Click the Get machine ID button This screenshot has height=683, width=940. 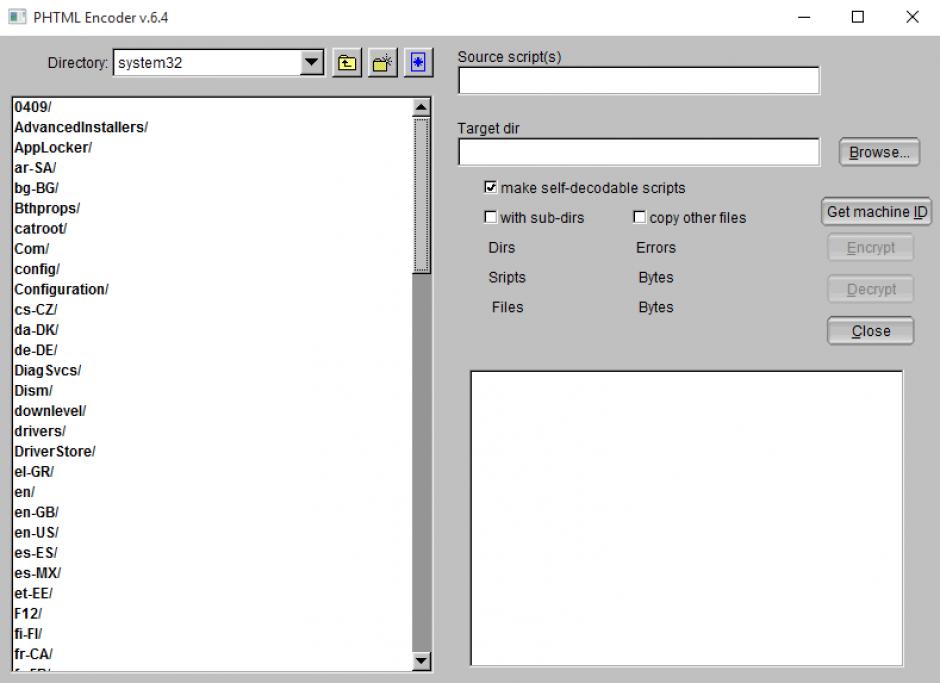tap(876, 212)
